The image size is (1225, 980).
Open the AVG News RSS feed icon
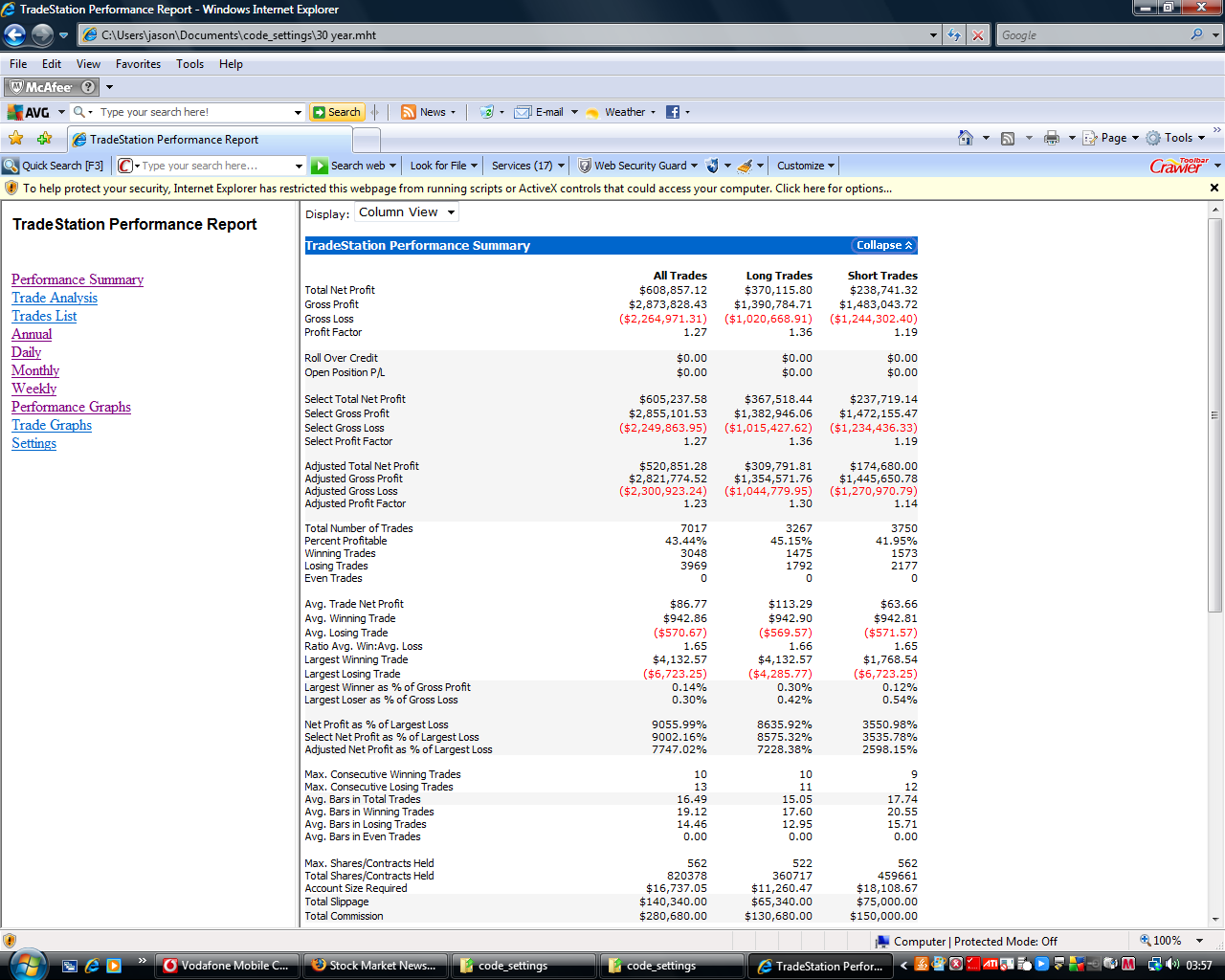click(409, 112)
